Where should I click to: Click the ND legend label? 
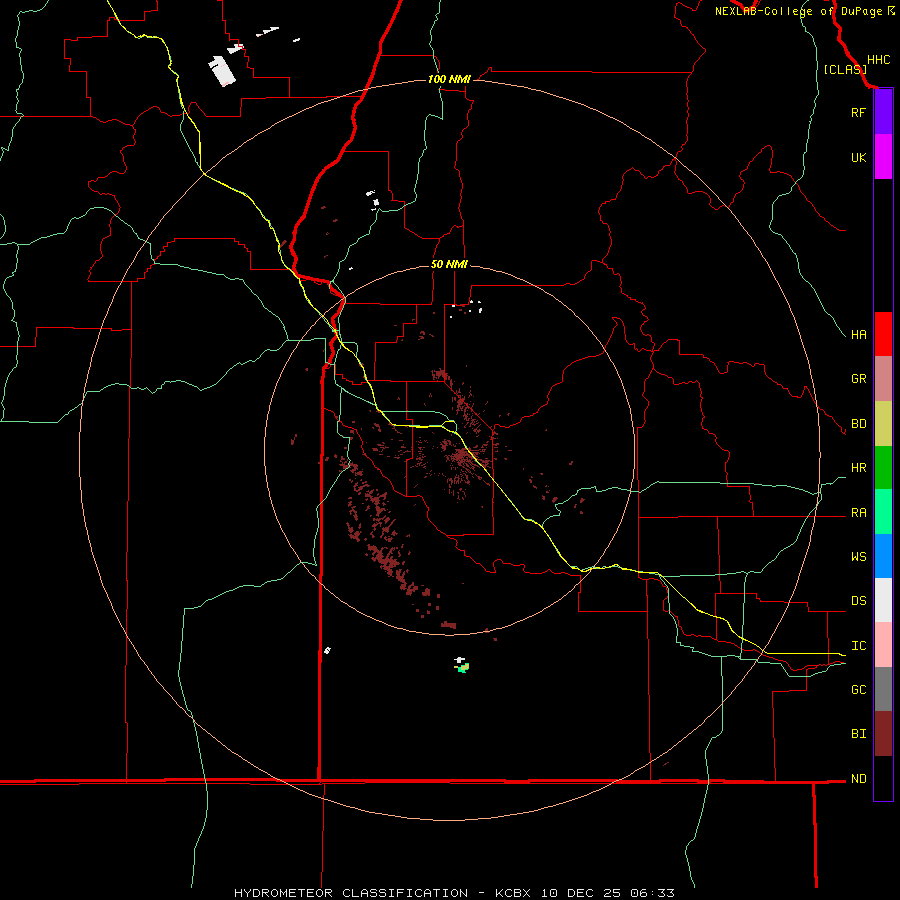(x=858, y=779)
